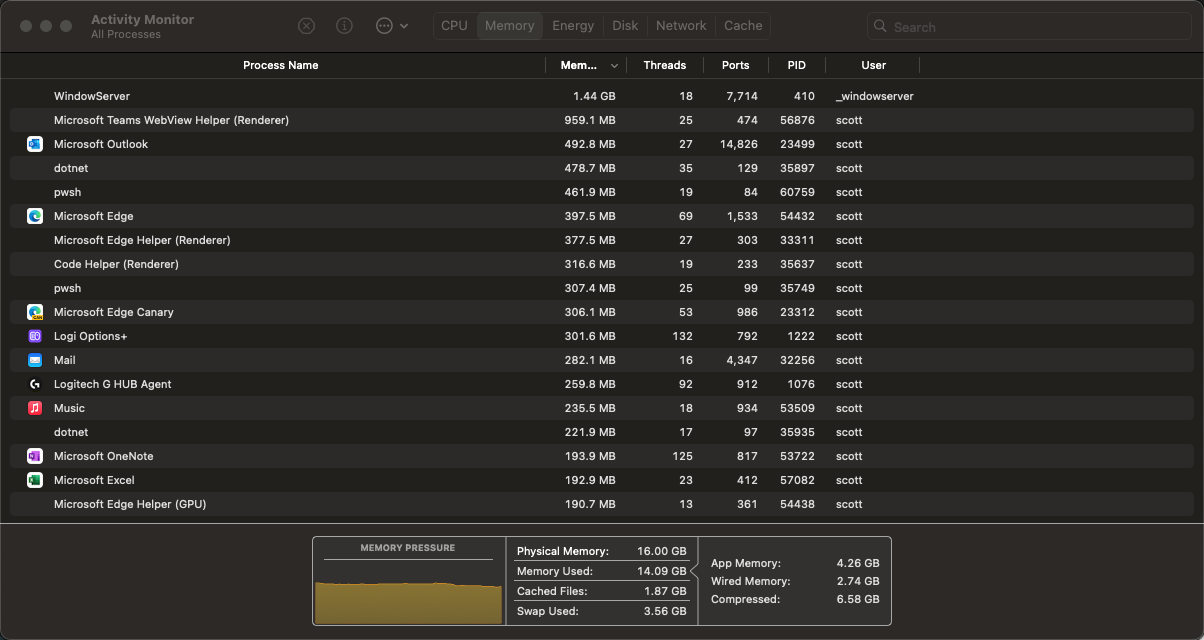Screen dimensions: 1204x640
Task: Select the Music process name
Action: pos(69,408)
